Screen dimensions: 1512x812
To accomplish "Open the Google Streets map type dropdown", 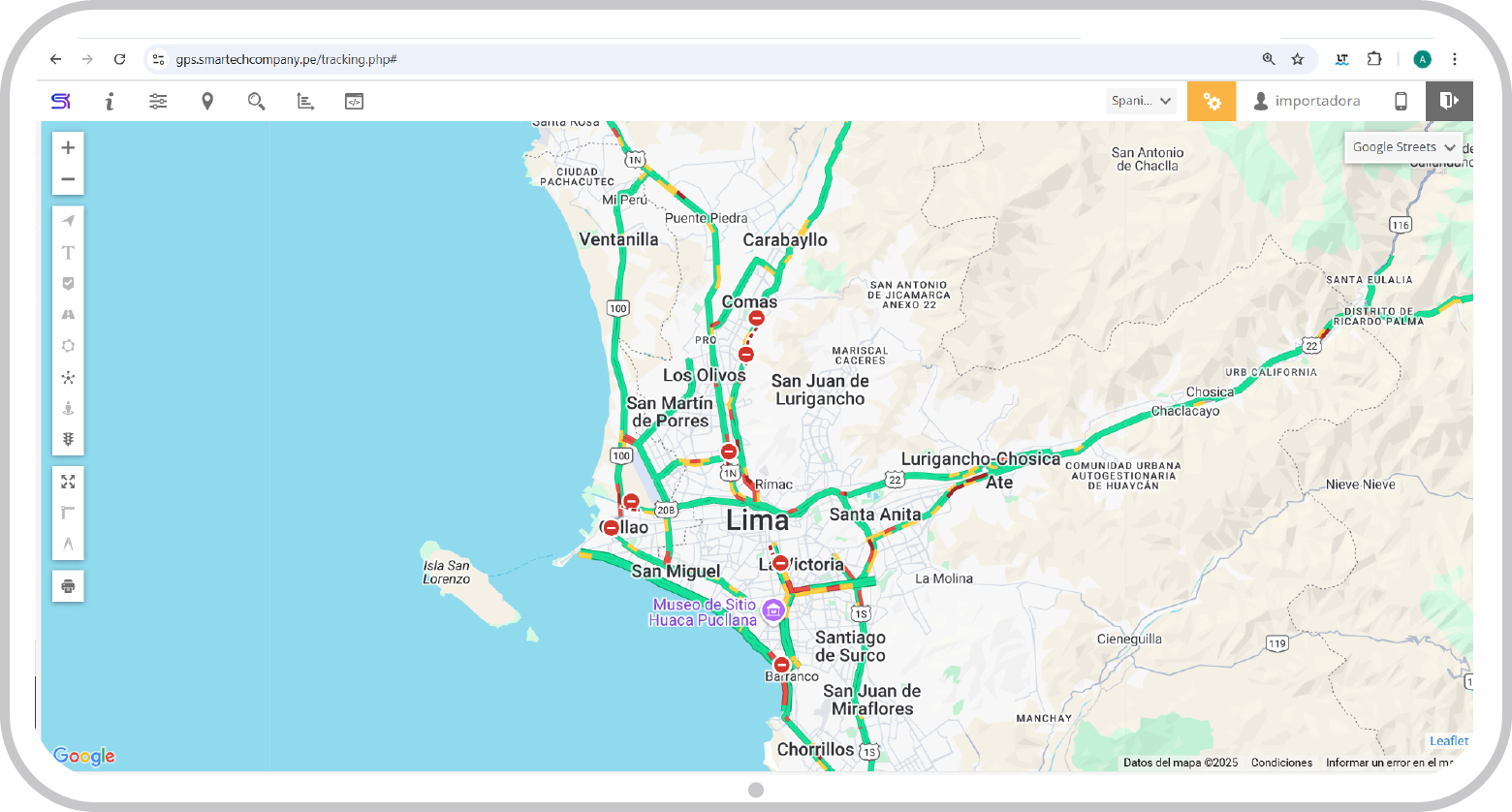I will coord(1403,147).
